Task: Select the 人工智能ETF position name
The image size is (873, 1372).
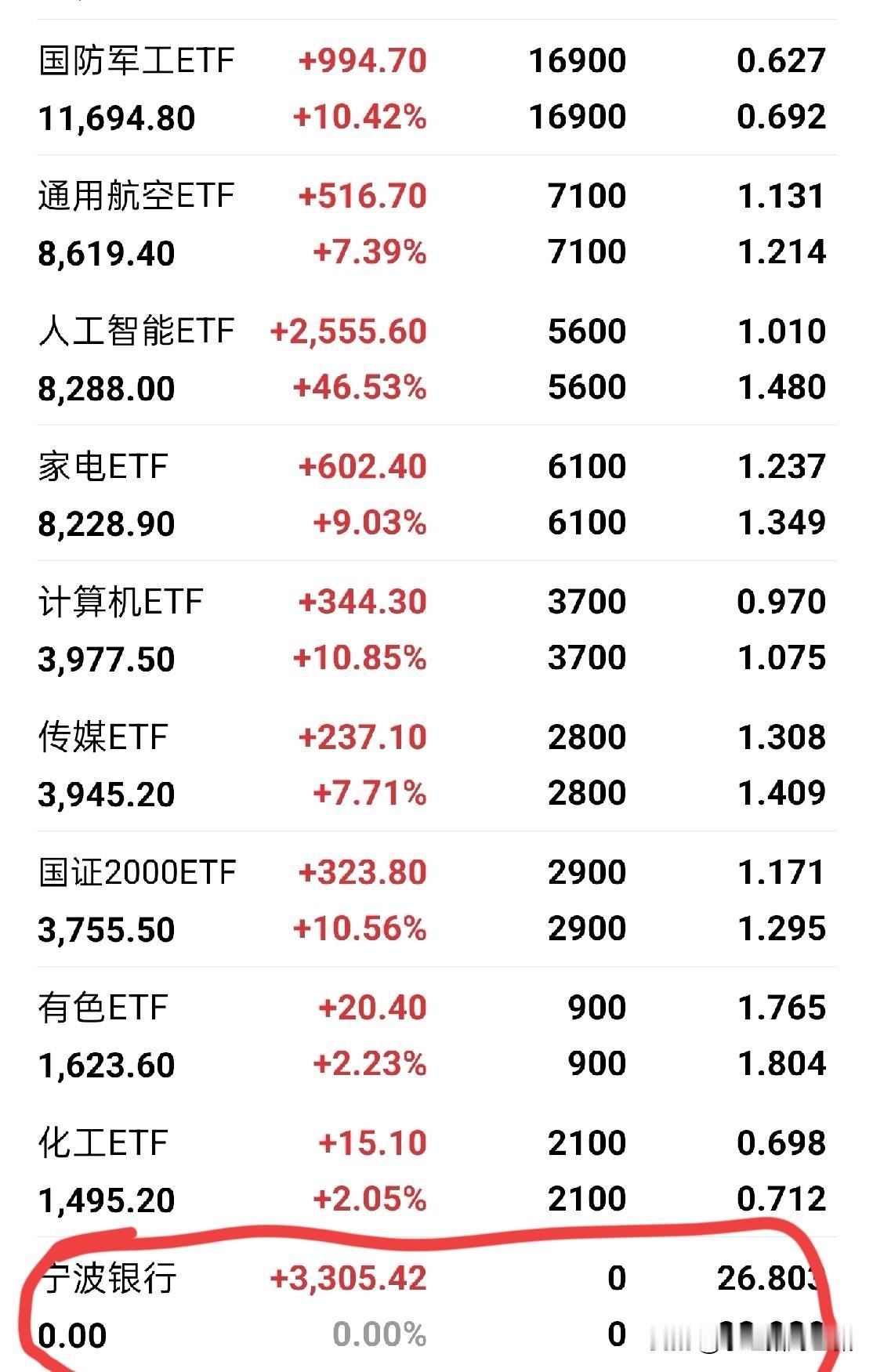Action: point(136,331)
